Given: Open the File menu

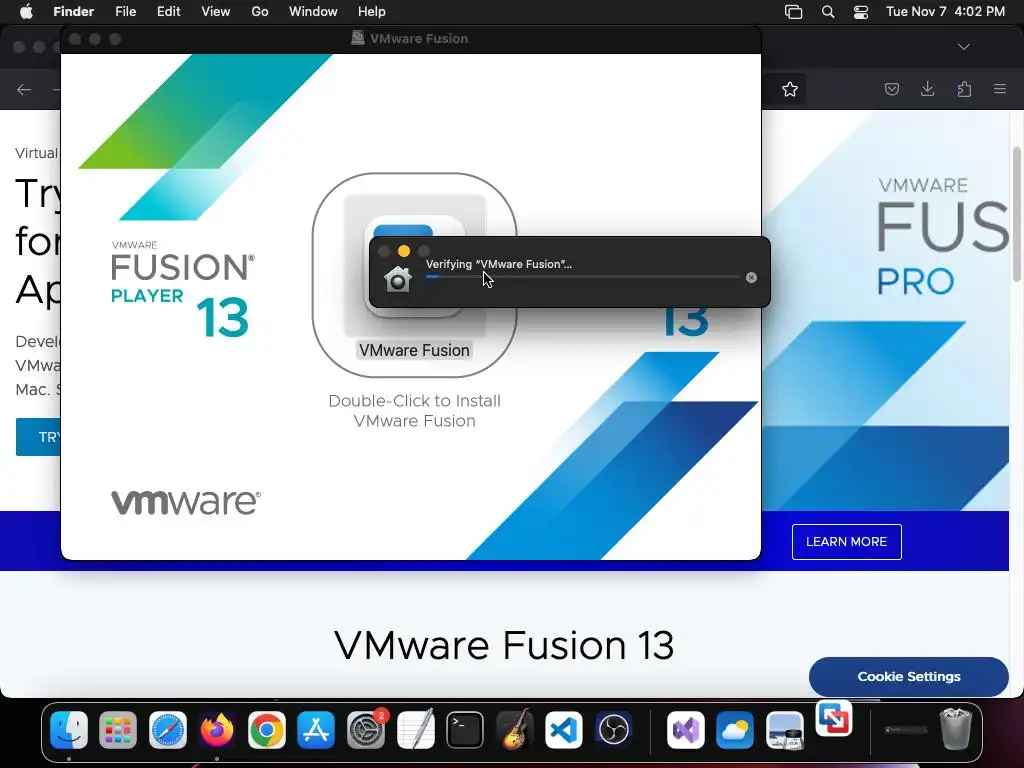Looking at the screenshot, I should coord(125,12).
